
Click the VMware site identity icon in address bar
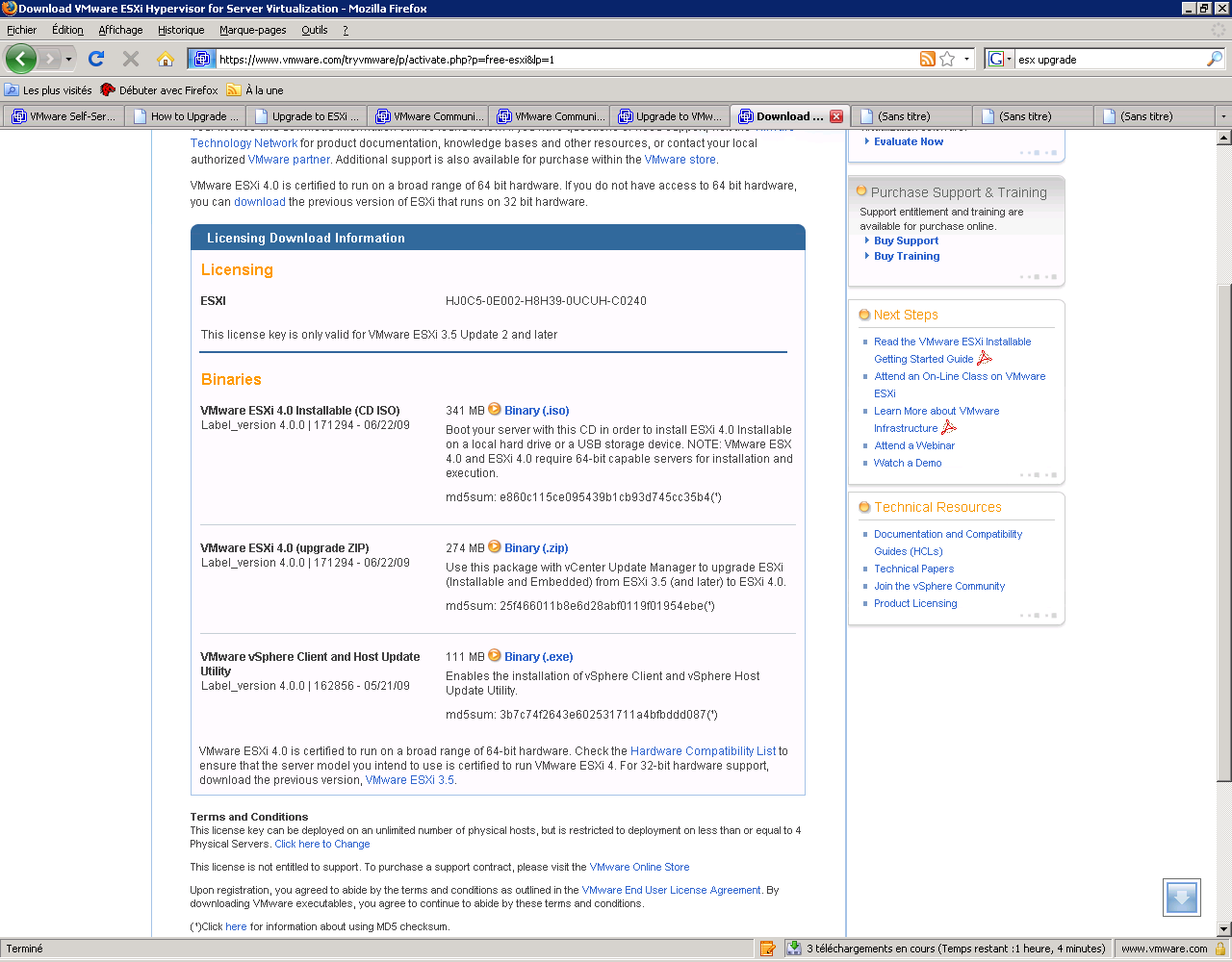201,59
